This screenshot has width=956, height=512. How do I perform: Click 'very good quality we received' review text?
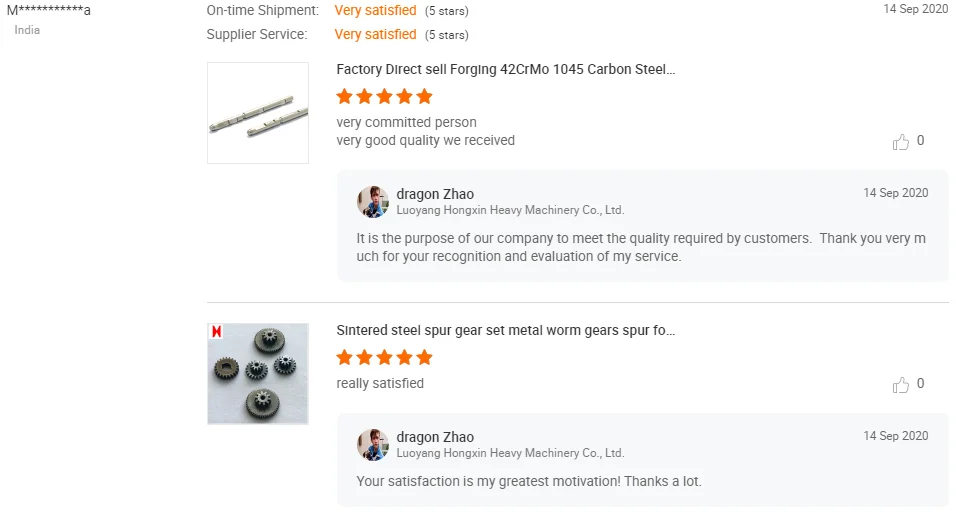pos(425,141)
